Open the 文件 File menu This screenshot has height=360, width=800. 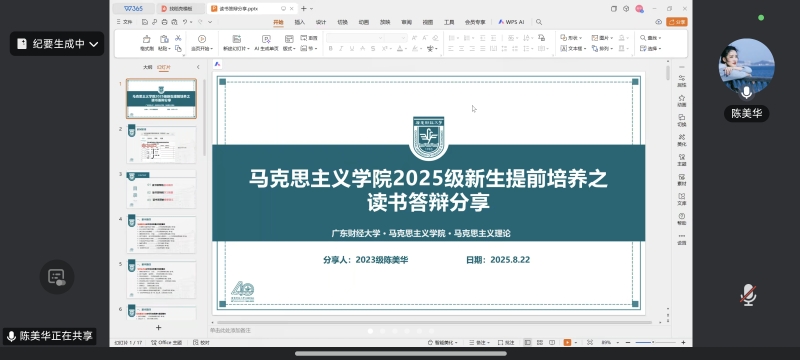tap(124, 22)
